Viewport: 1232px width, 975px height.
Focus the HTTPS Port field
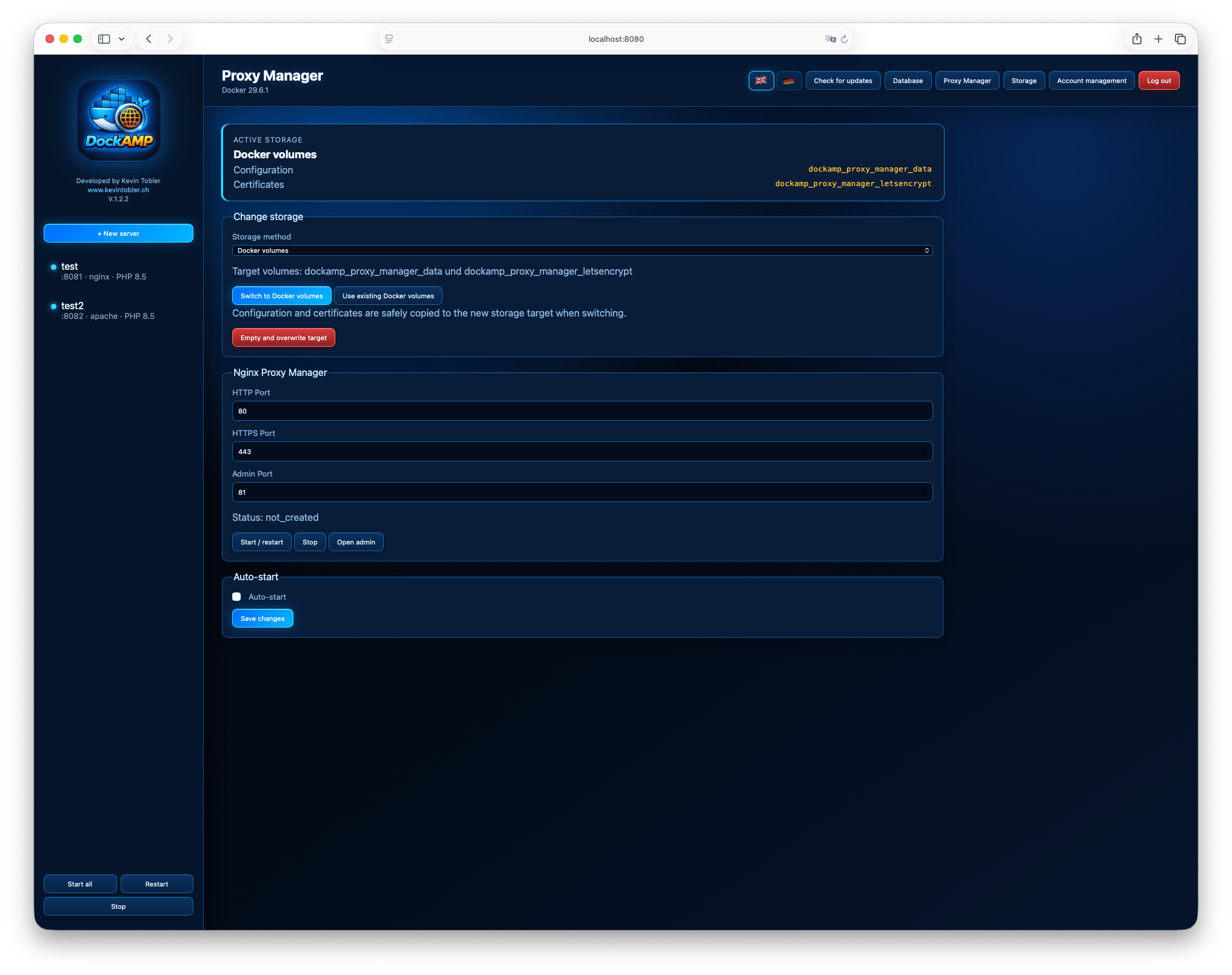[x=582, y=452]
